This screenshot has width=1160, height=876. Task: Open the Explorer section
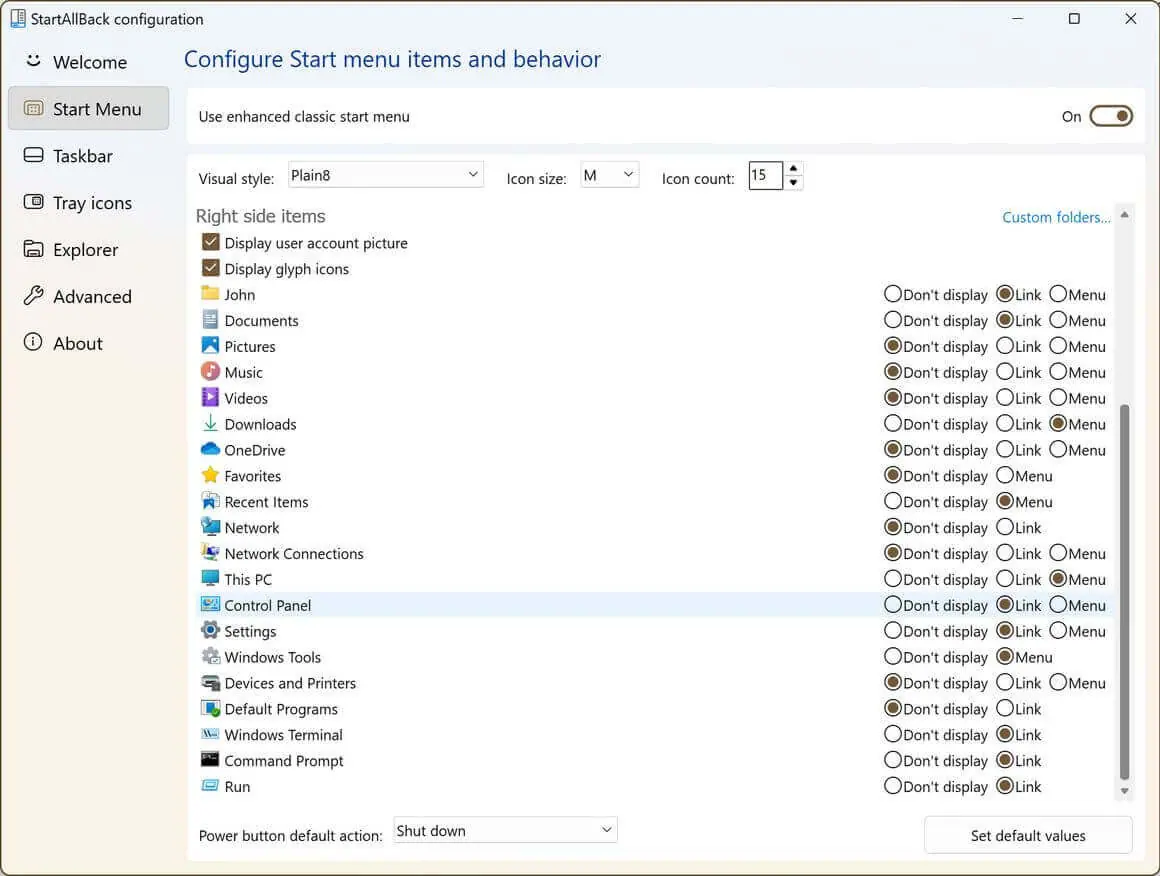tap(89, 250)
